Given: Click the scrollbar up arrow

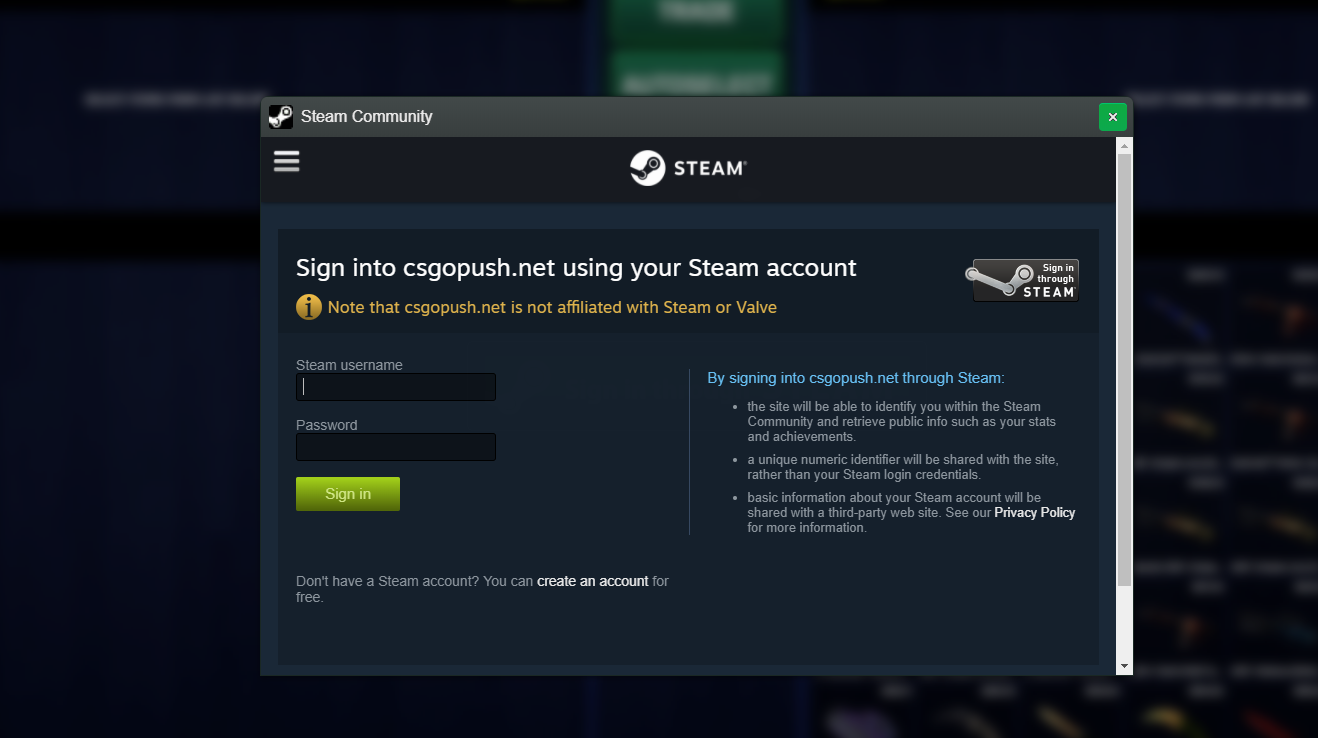Looking at the screenshot, I should 1124,146.
